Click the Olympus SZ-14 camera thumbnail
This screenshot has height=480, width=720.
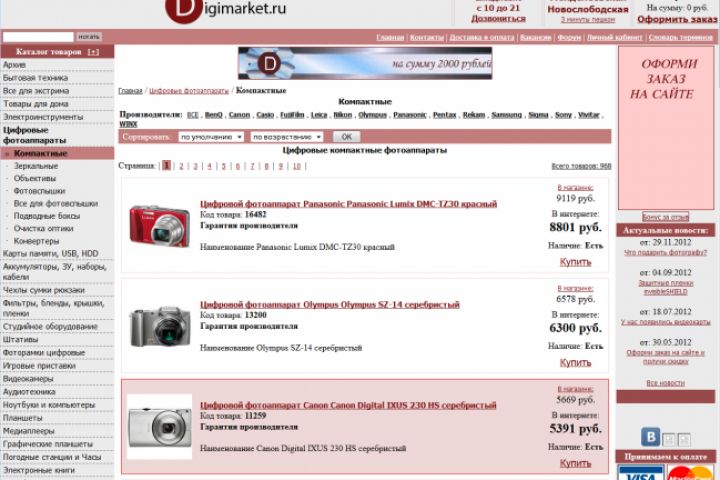pyautogui.click(x=160, y=327)
